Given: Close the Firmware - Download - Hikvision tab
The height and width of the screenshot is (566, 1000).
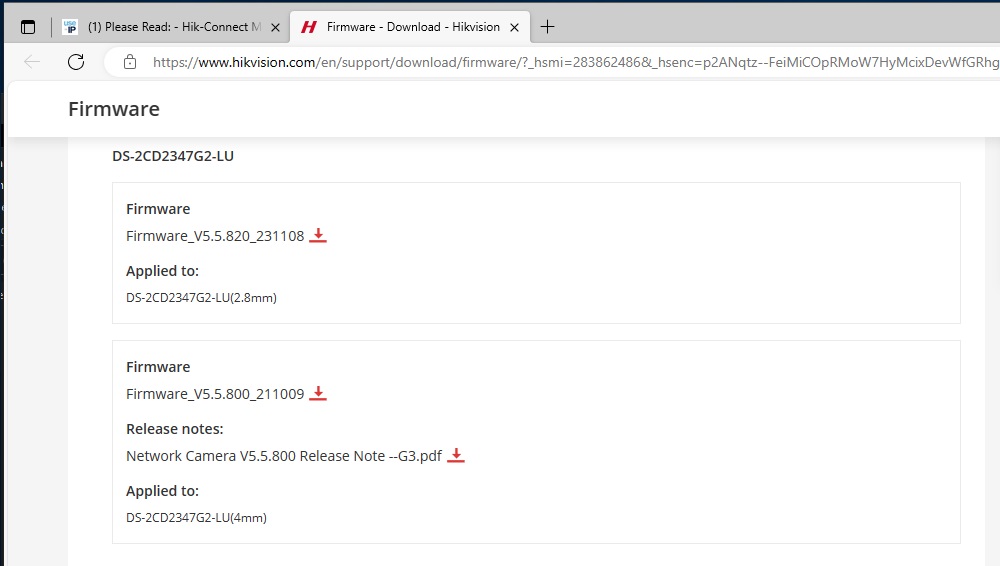Looking at the screenshot, I should tap(515, 27).
